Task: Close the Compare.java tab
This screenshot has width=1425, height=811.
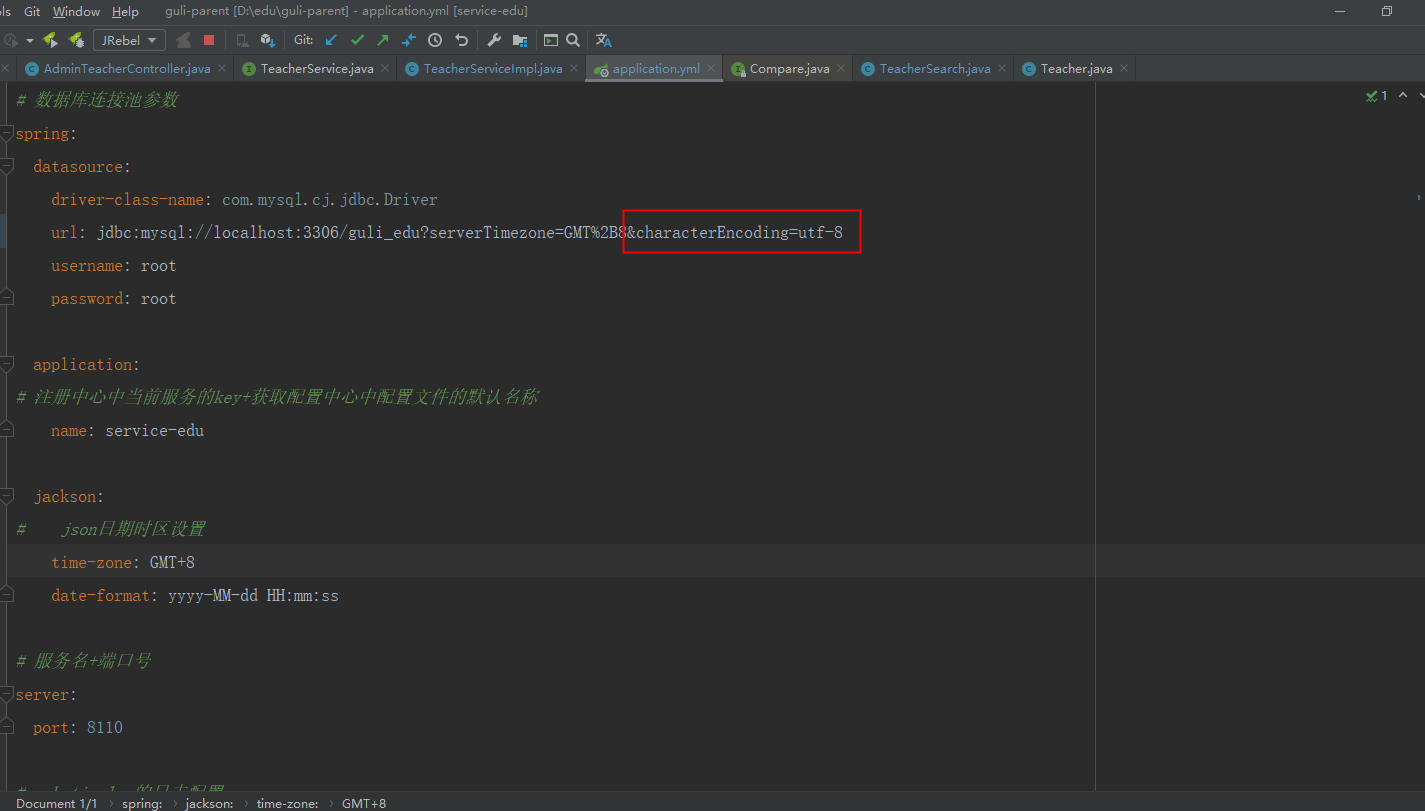Action: (841, 69)
